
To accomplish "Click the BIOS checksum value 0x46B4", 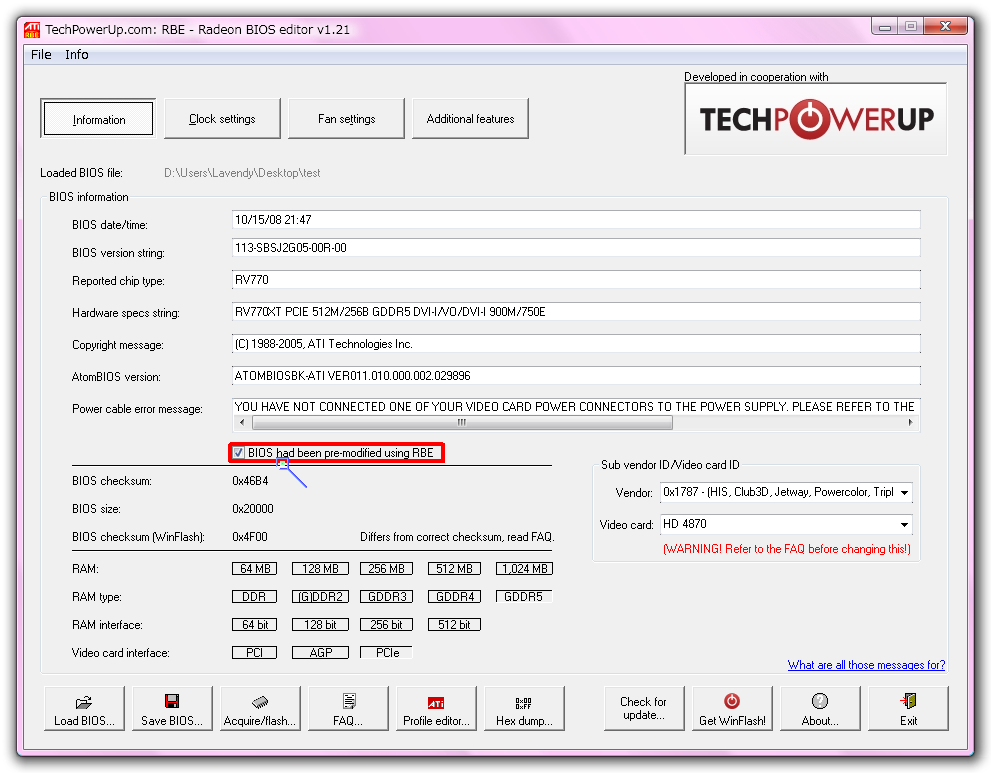I will pos(250,481).
